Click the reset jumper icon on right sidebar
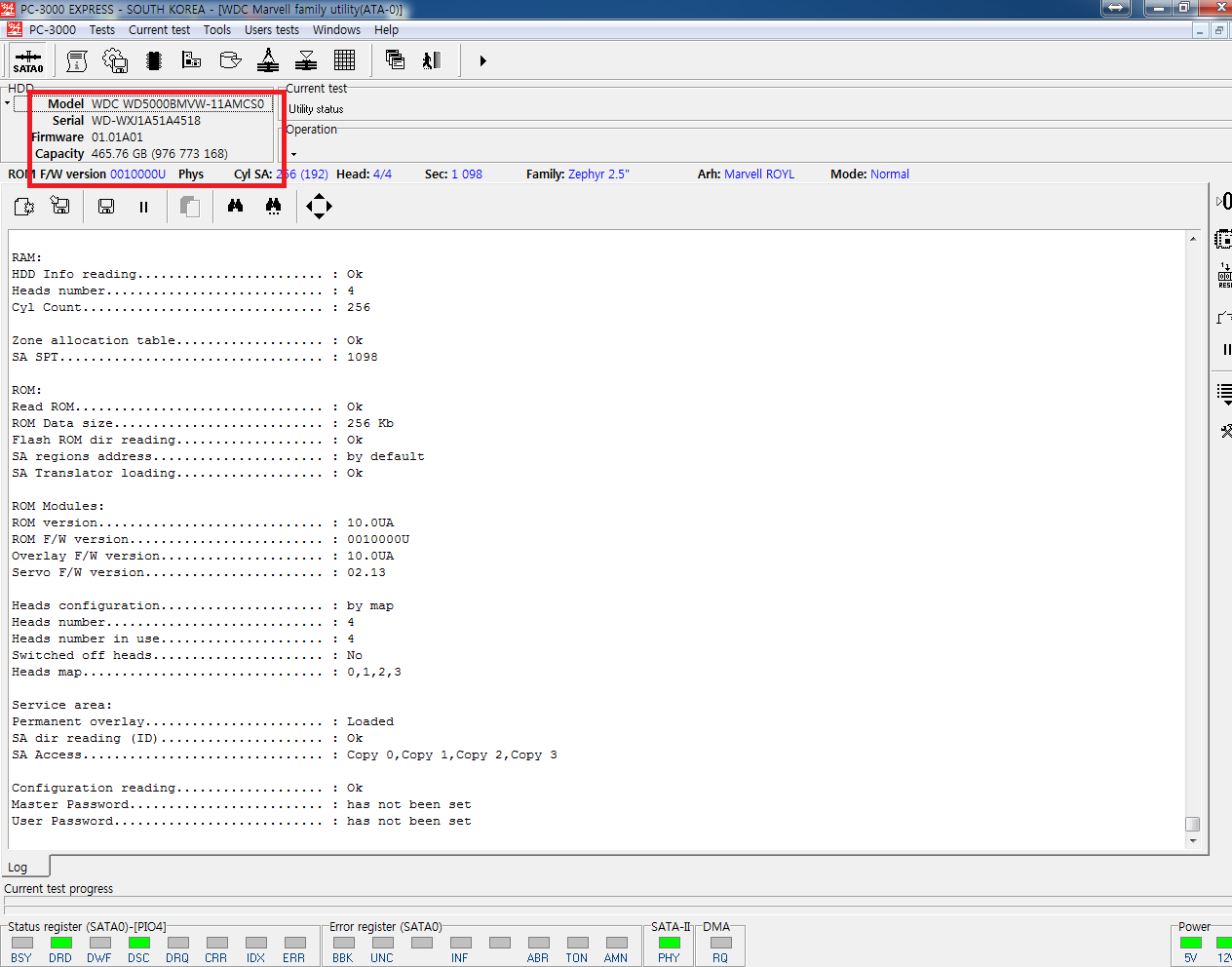1232x967 pixels. point(1224,276)
